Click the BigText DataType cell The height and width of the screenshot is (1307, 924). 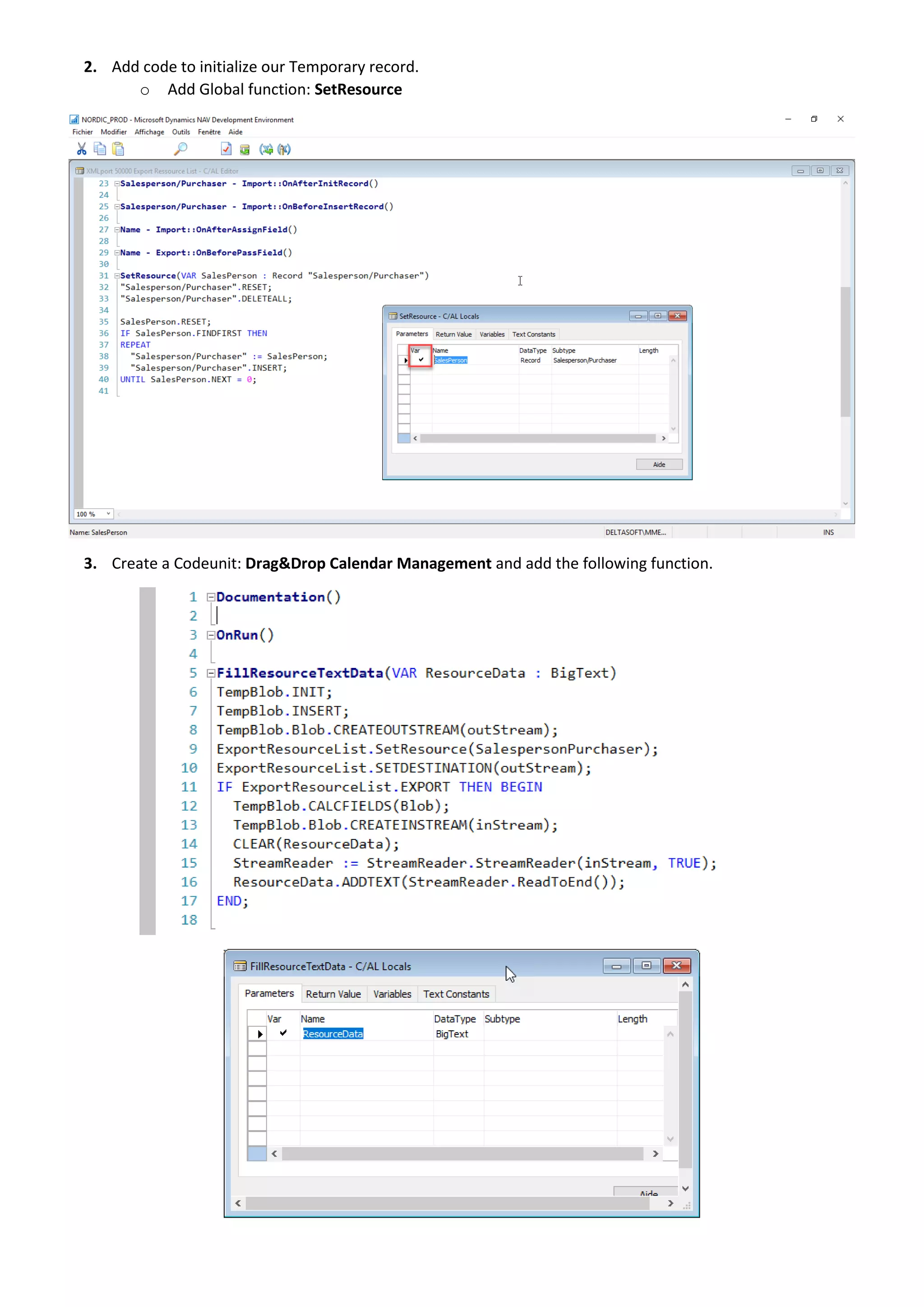(x=458, y=1034)
